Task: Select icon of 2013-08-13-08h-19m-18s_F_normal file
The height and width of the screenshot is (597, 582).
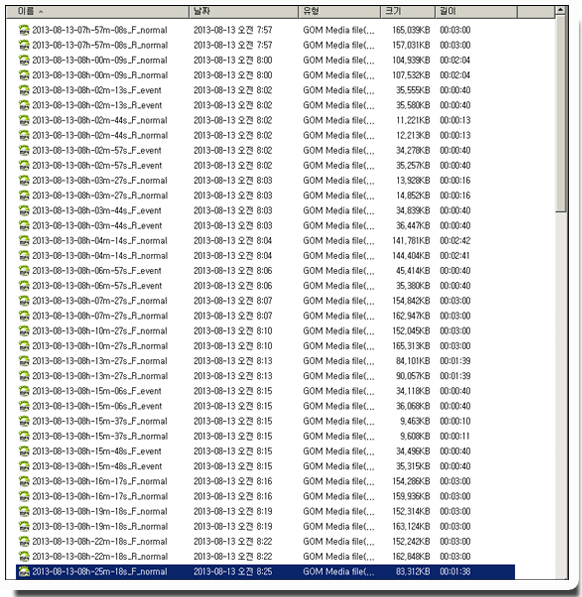Action: (x=24, y=511)
